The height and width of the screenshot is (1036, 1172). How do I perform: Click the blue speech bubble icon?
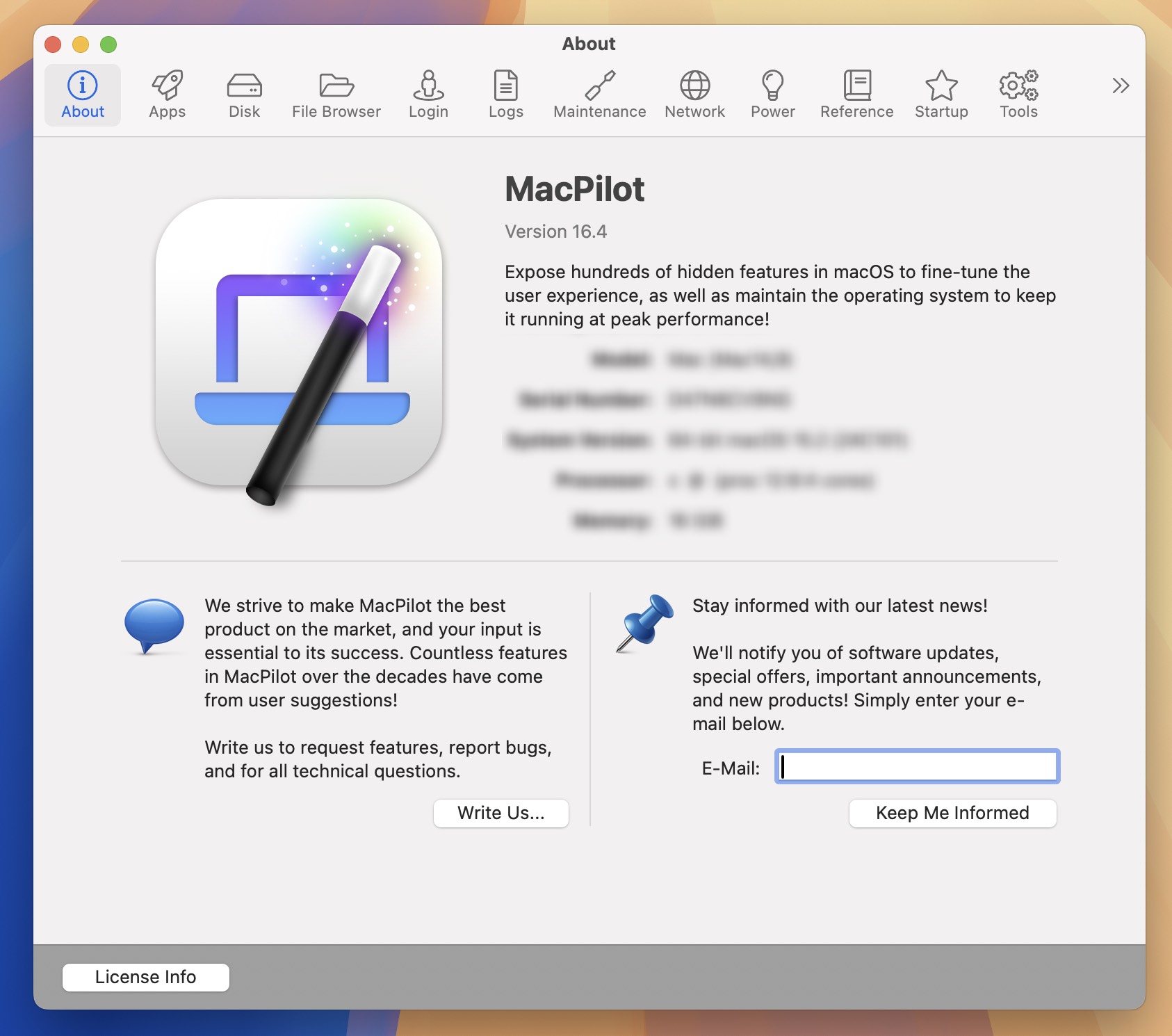click(x=154, y=626)
